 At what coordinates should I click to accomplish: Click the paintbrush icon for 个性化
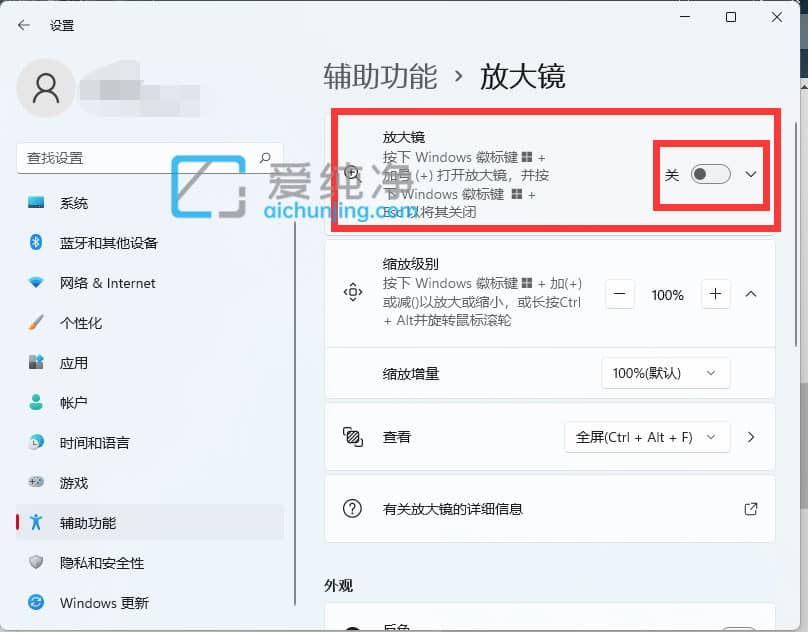(36, 323)
